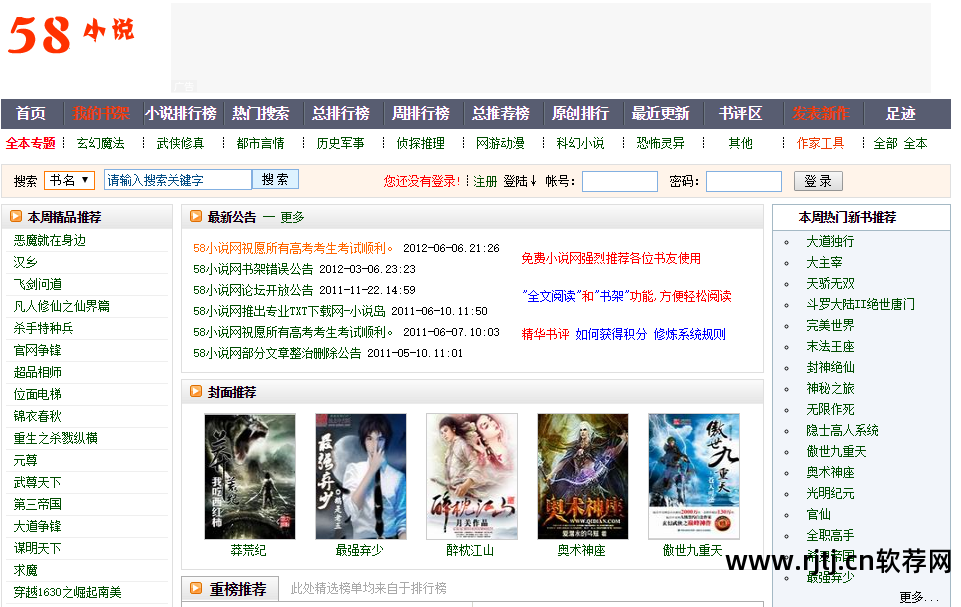The width and height of the screenshot is (961, 607).
Task: Open 书评区 navigation item
Action: [x=740, y=113]
